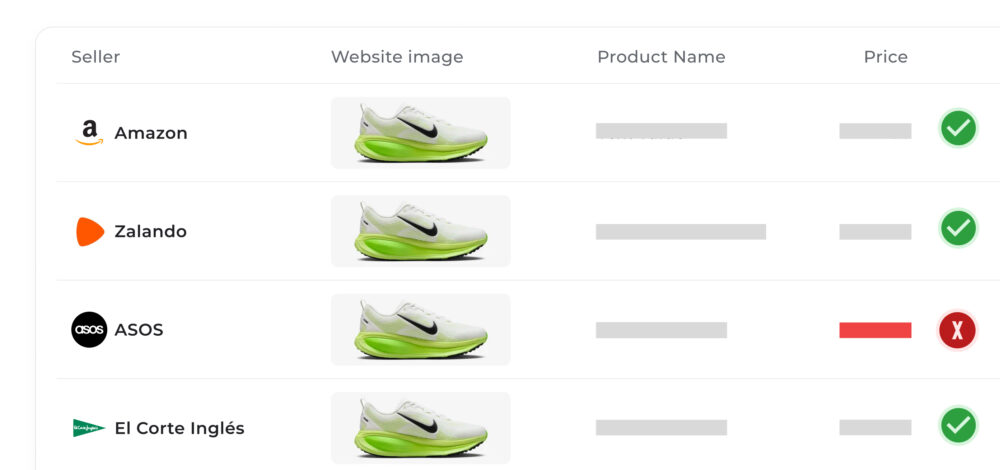Open the Amazon shoe thumbnail

[421, 133]
